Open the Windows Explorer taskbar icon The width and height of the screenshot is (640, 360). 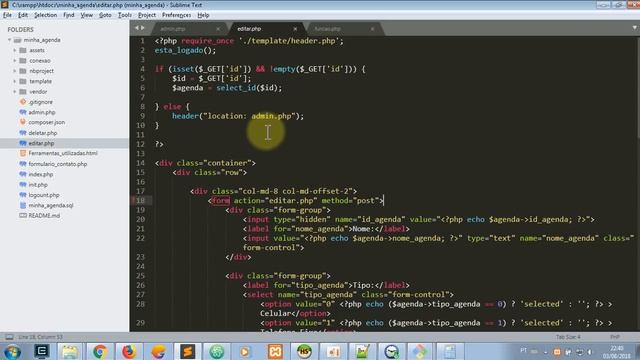coord(70,351)
